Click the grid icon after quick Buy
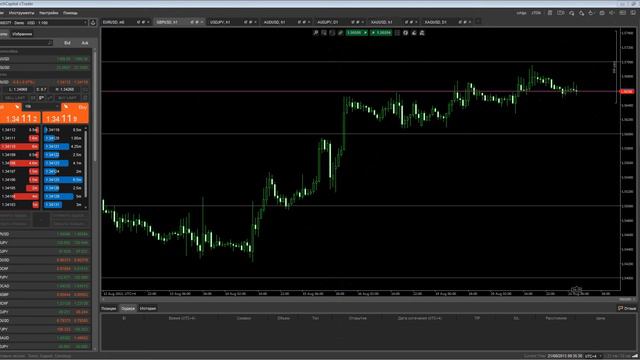This screenshot has height=360, width=640. 397,33
